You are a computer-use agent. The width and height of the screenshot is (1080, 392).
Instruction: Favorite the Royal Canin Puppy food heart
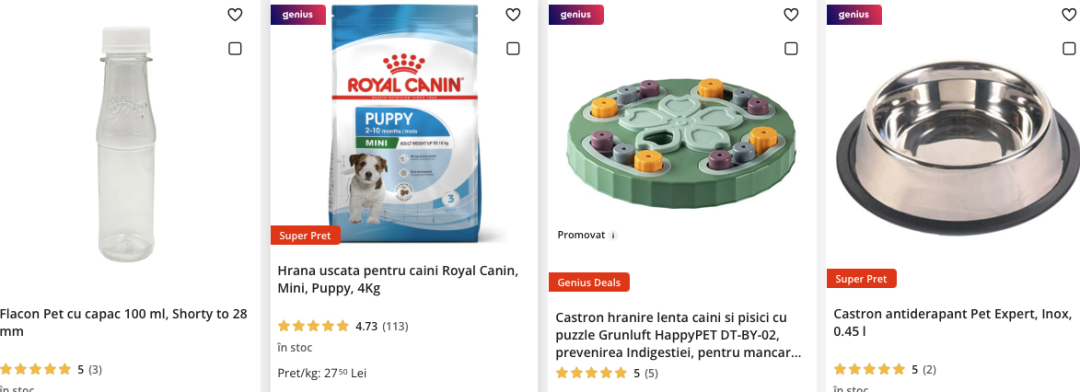point(513,14)
